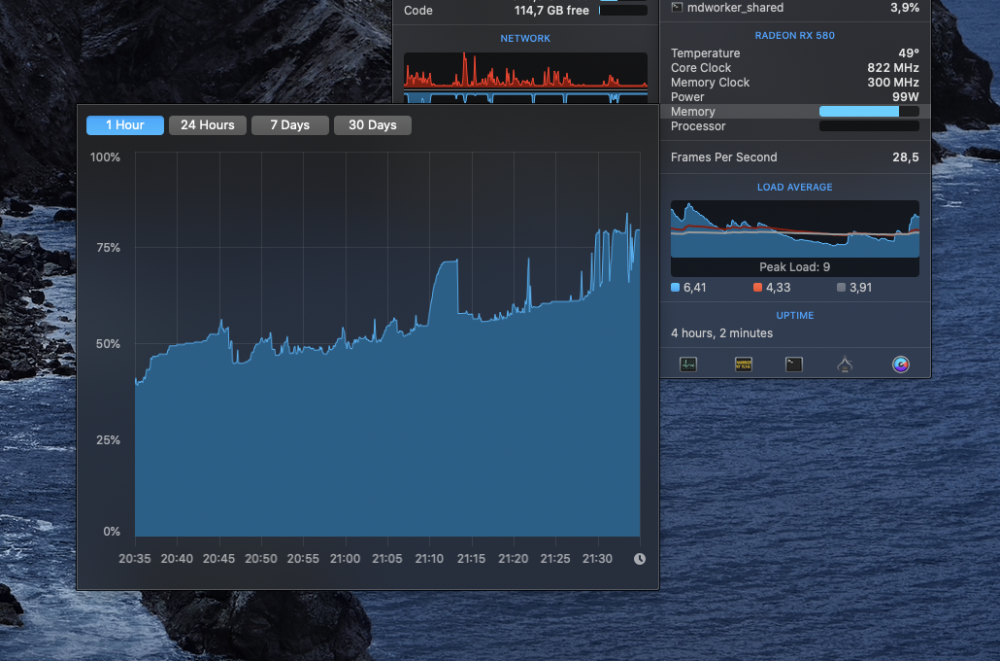Click the blue 6,41 load legend swatch
1000x661 pixels.
675,288
